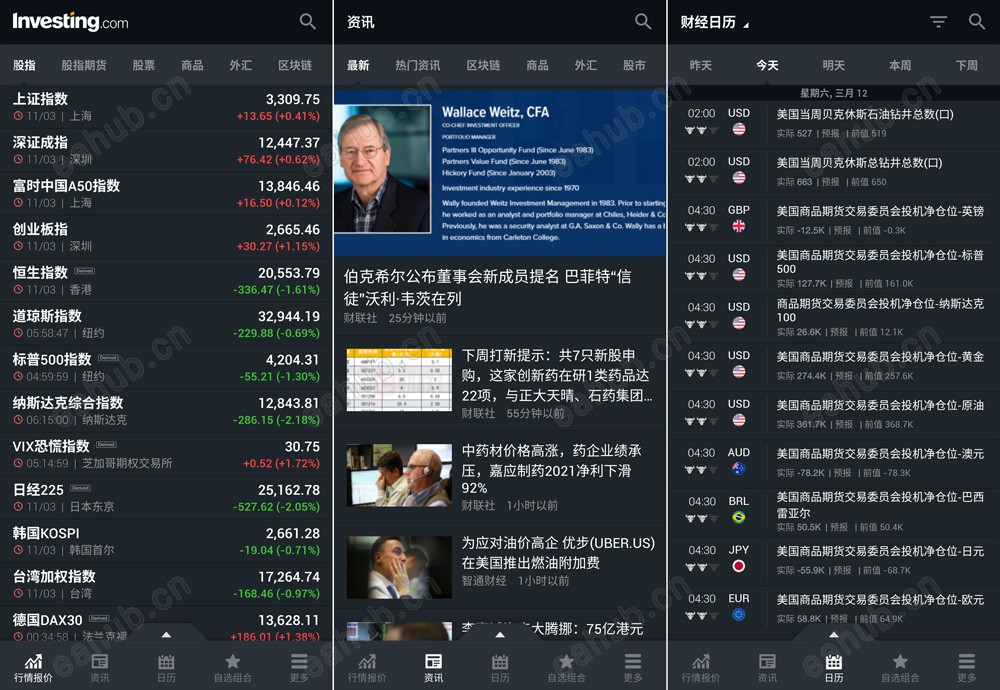Expand the up-arrow handle above news bottom bar

tap(500, 635)
